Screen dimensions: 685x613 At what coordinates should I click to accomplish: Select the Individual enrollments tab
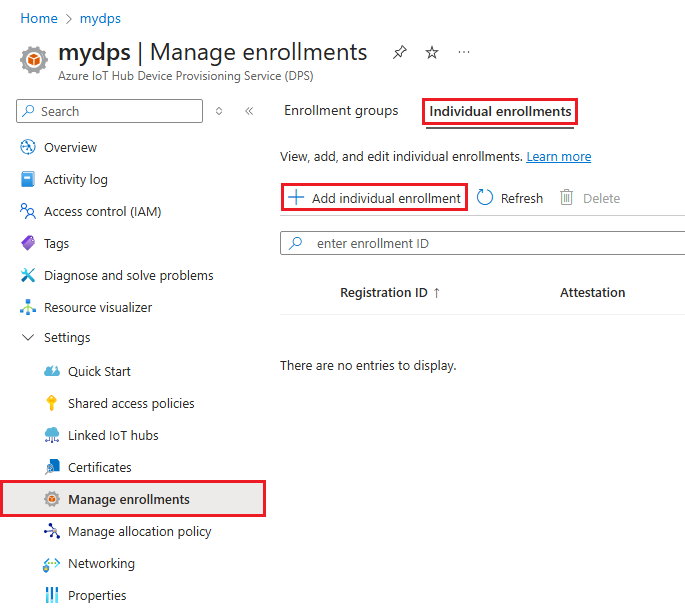click(500, 112)
